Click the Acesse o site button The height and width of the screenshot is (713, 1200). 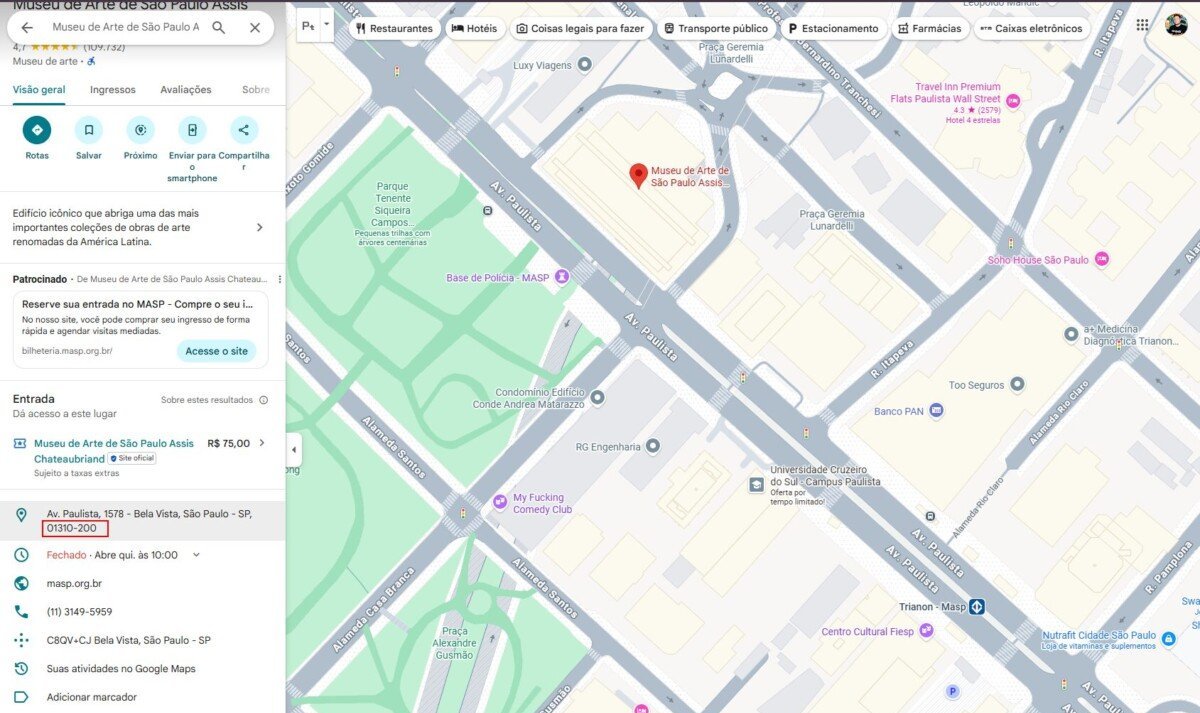click(216, 351)
